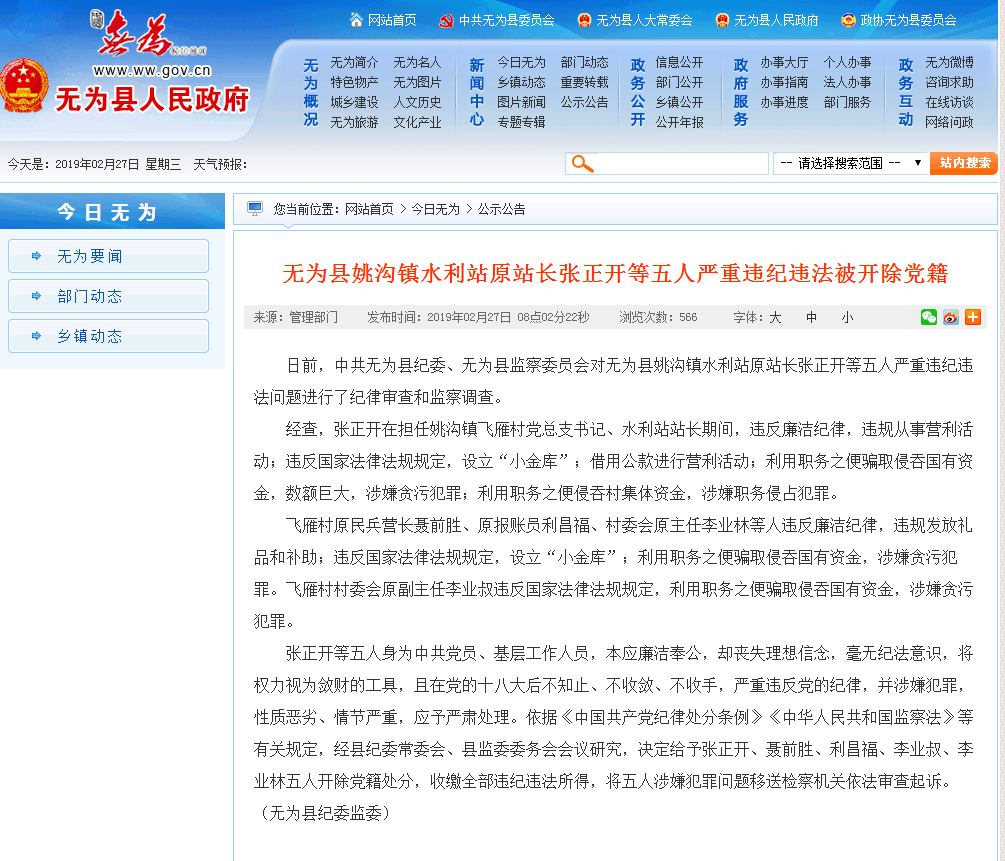The height and width of the screenshot is (861, 1005).
Task: Click the national emblem logo
Action: [x=24, y=87]
